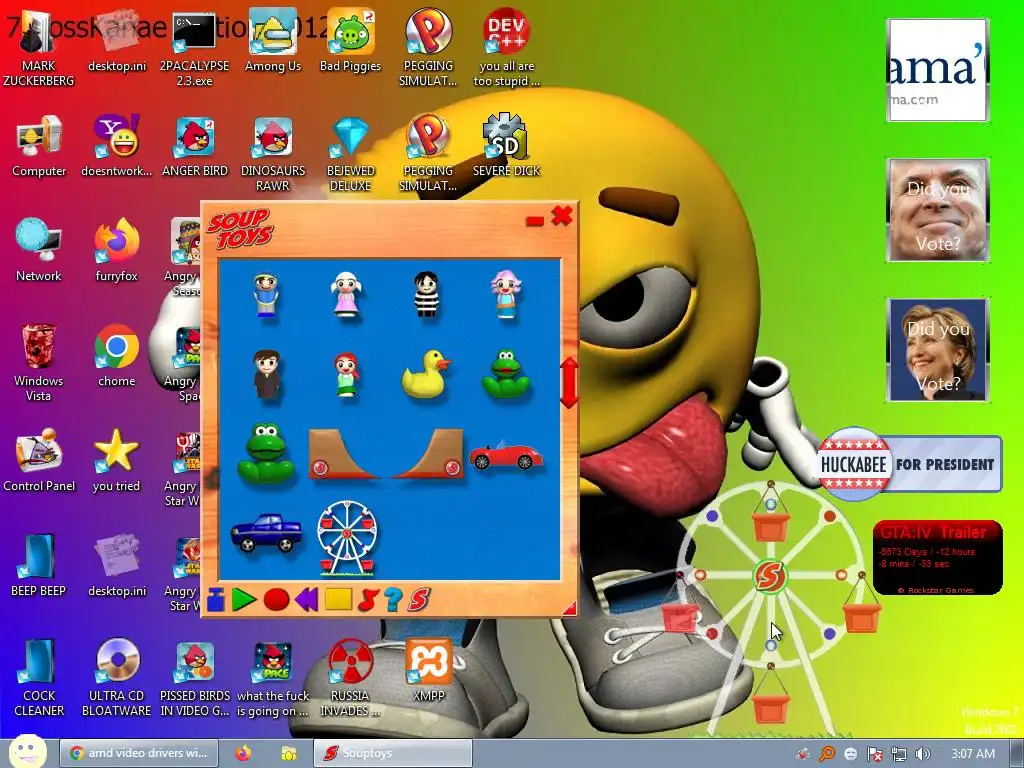The width and height of the screenshot is (1024, 768).
Task: Click the volume speaker tray icon
Action: (922, 754)
